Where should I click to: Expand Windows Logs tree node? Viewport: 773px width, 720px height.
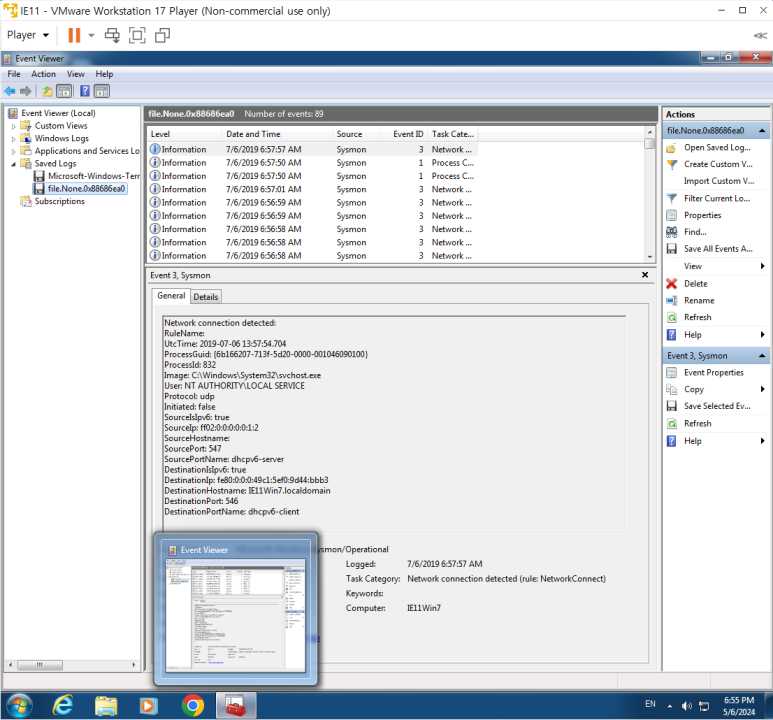coord(13,139)
